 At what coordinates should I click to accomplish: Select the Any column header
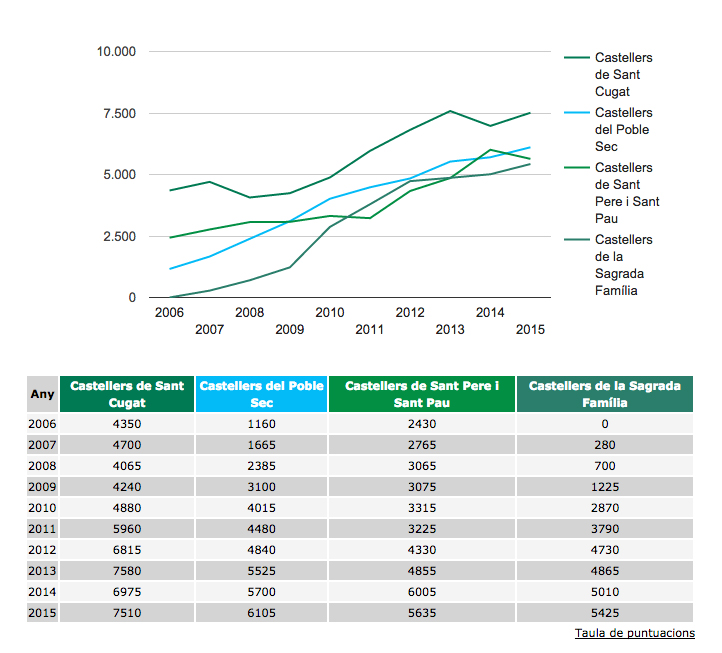[42, 394]
